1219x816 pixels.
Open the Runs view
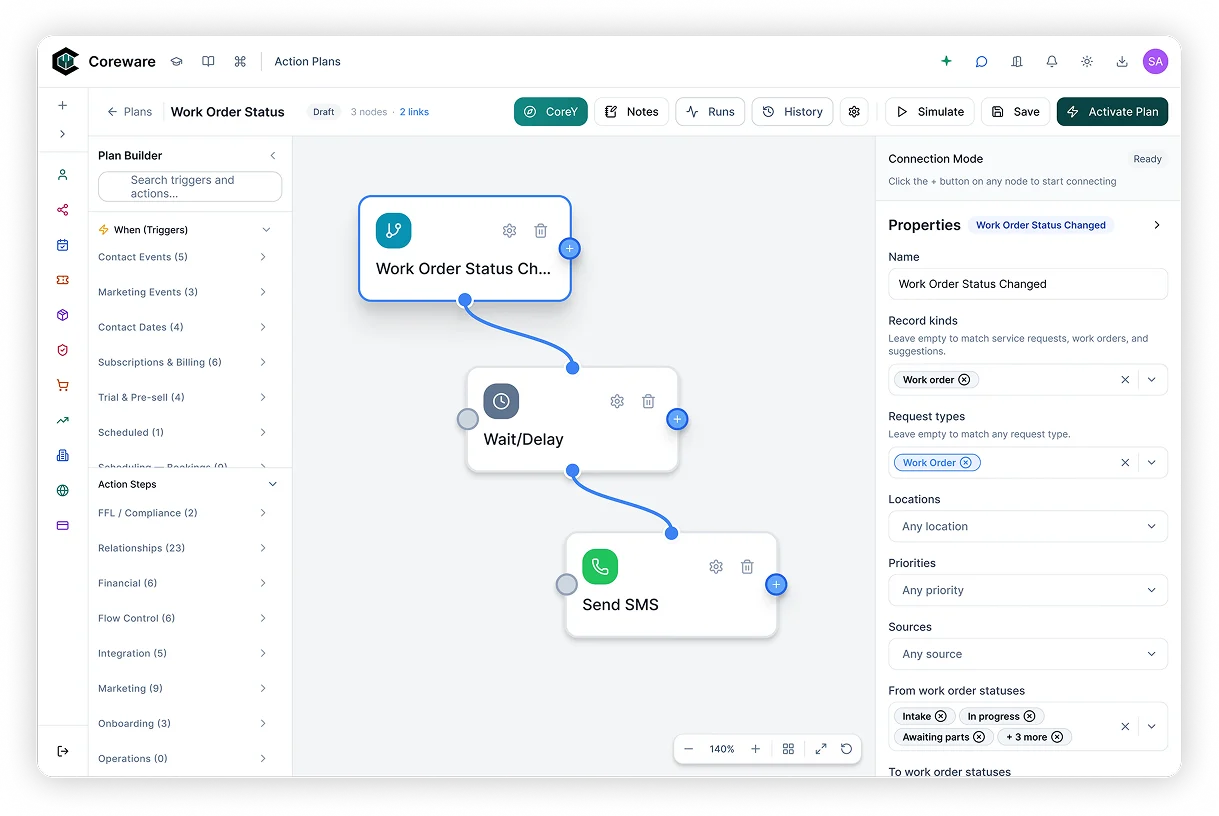point(710,112)
